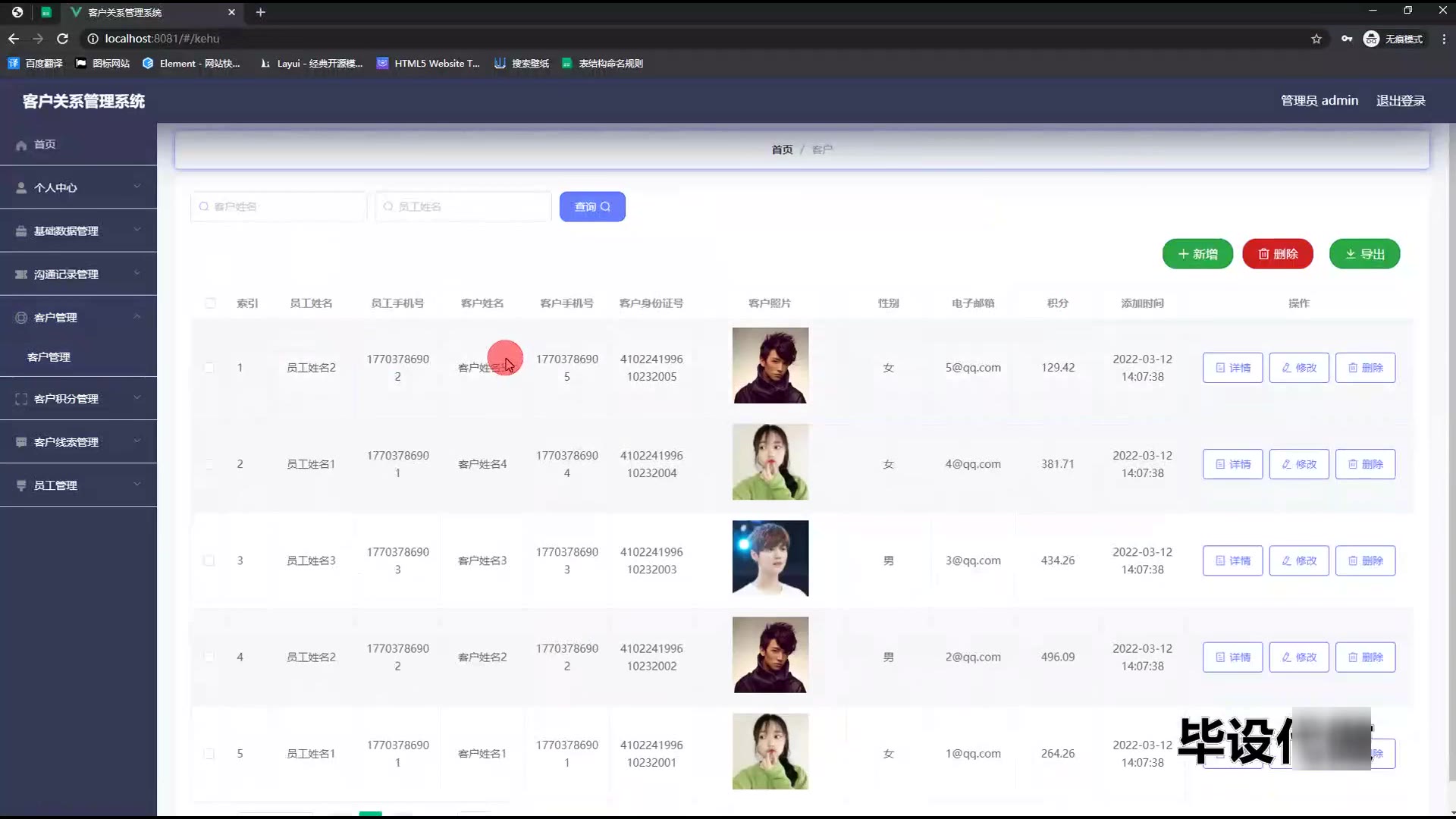The image size is (1456, 819).
Task: Toggle the select-all header checkbox
Action: 210,303
